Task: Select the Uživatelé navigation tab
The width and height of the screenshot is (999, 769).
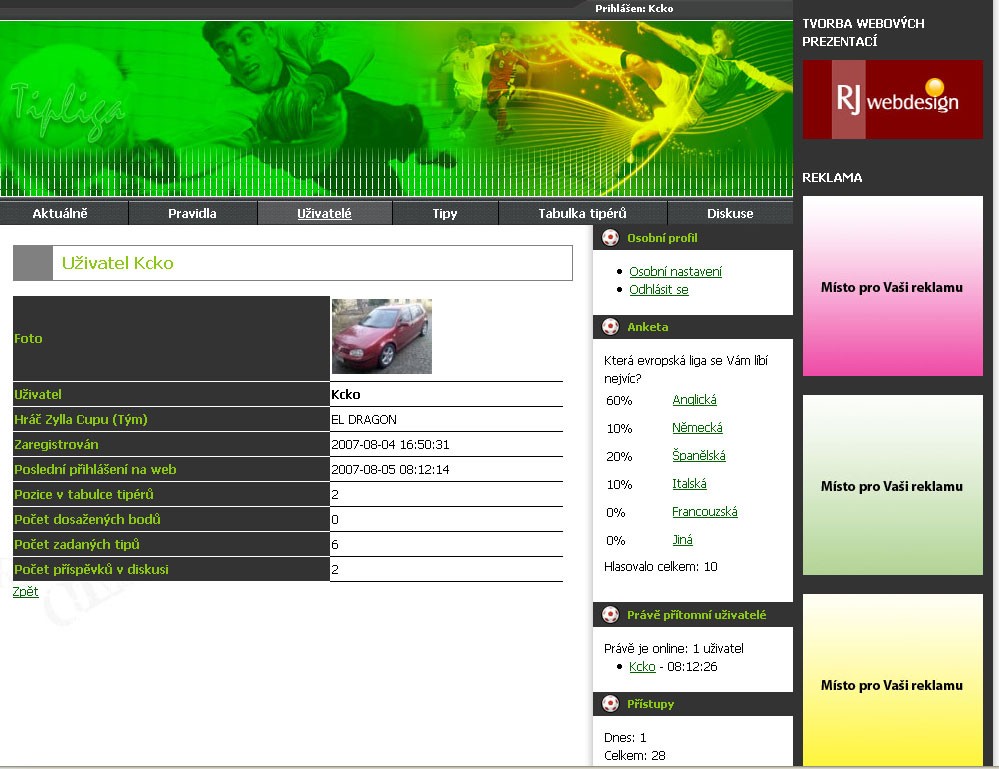Action: coord(324,213)
